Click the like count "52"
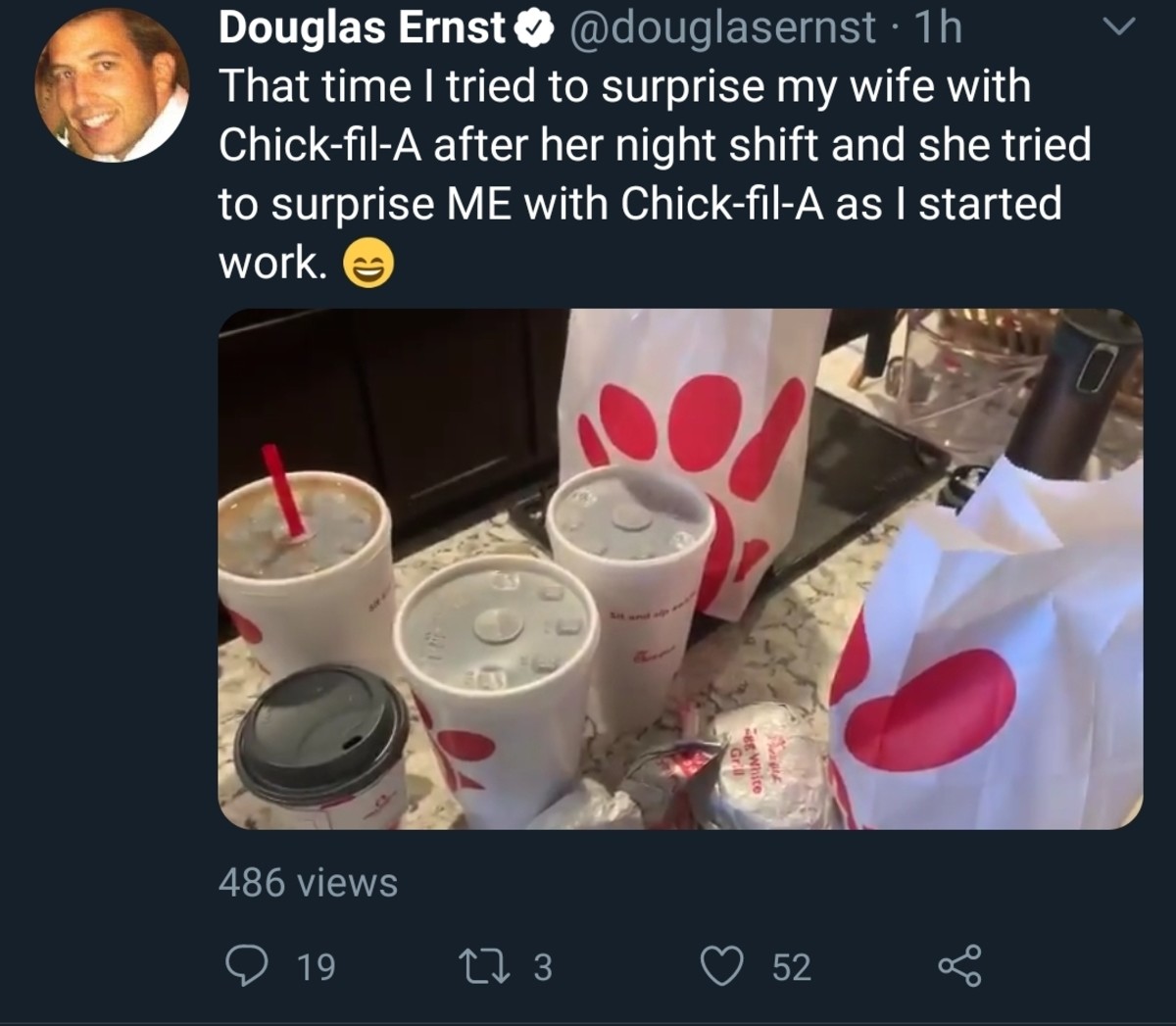 click(791, 967)
